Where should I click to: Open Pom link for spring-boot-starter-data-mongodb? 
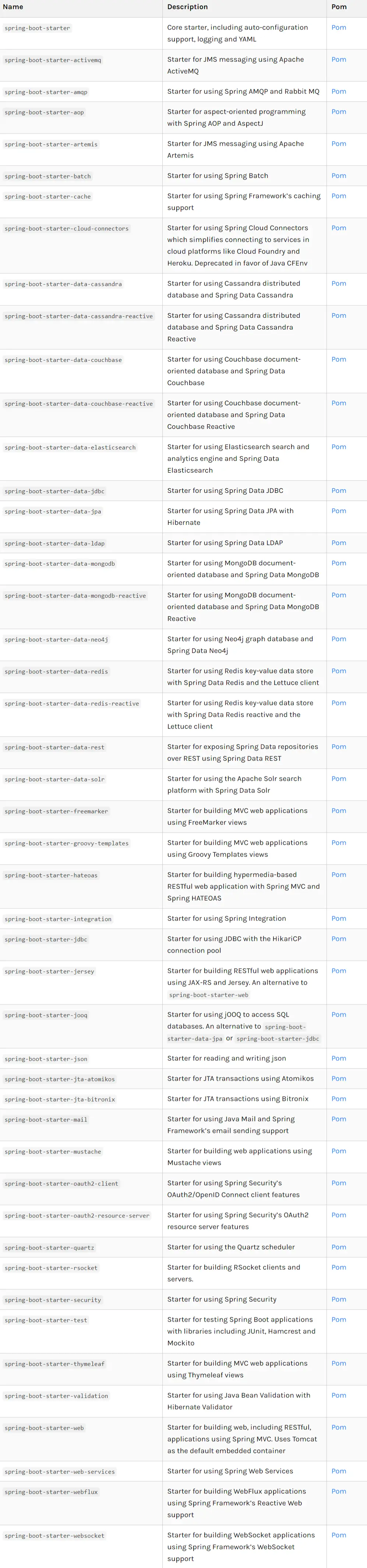point(338,563)
